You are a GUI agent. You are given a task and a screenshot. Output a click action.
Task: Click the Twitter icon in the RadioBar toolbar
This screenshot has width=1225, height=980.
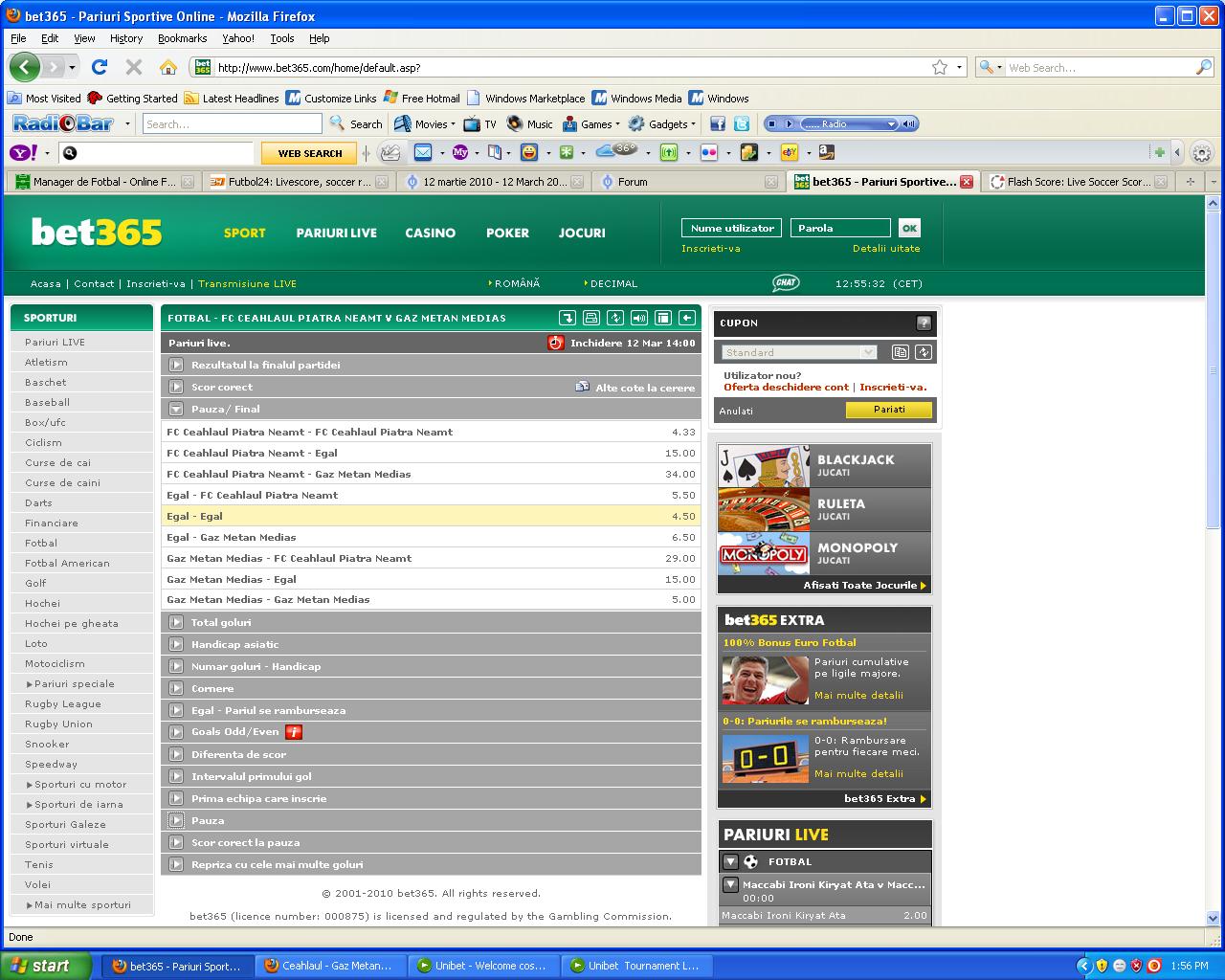coord(741,123)
